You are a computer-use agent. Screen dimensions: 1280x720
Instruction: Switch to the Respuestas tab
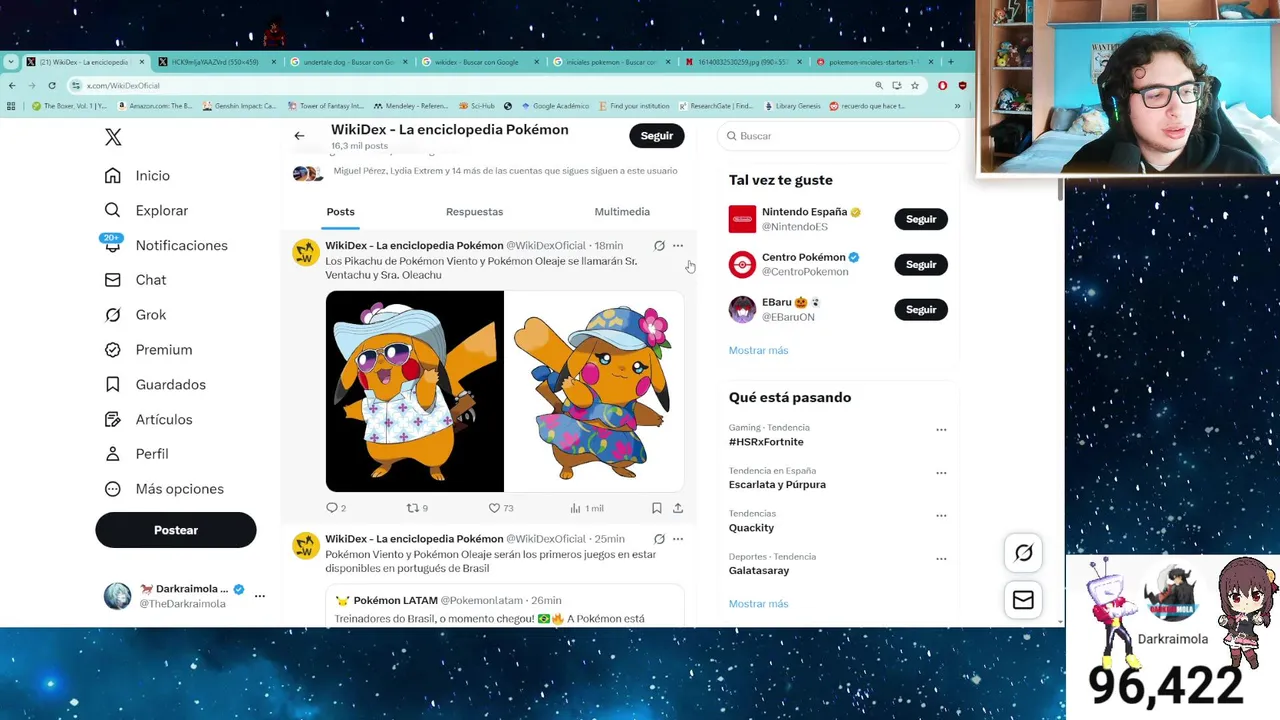coord(474,211)
